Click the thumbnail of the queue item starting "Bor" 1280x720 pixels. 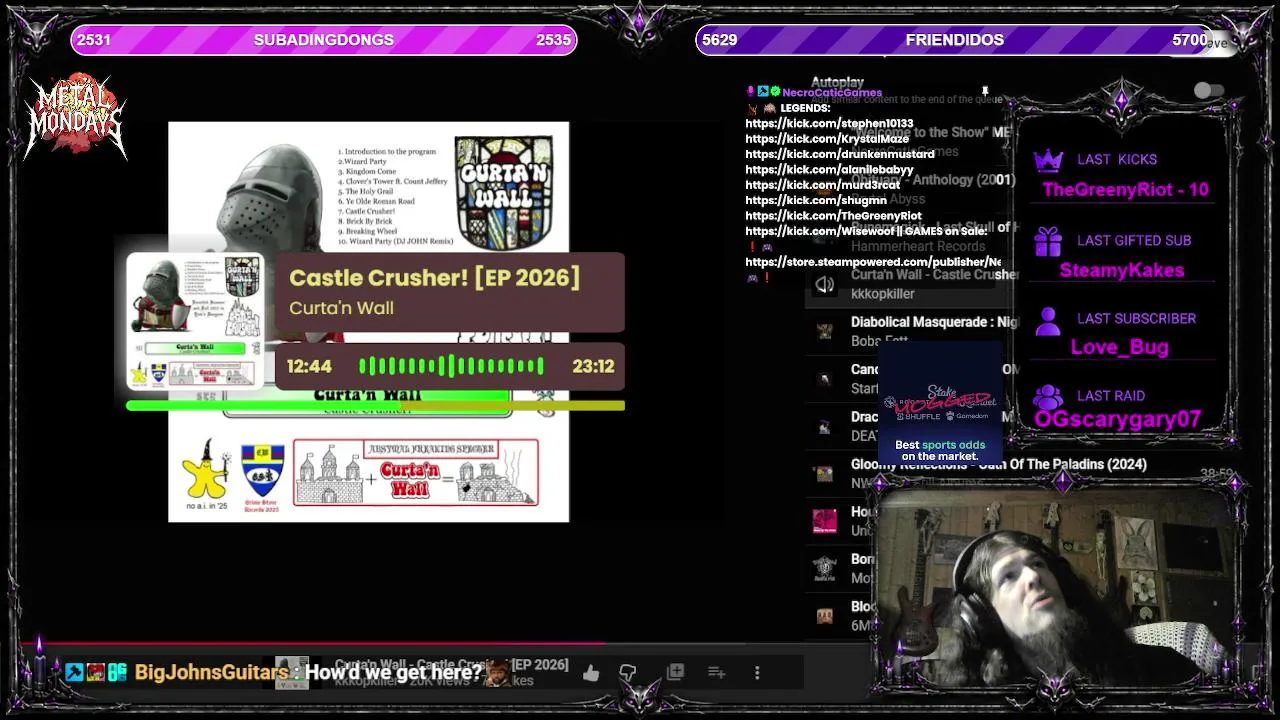[824, 568]
